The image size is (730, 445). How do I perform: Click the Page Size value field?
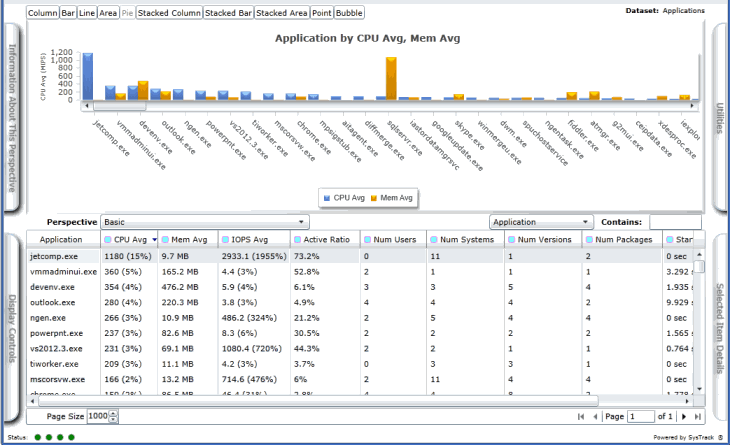pos(98,416)
